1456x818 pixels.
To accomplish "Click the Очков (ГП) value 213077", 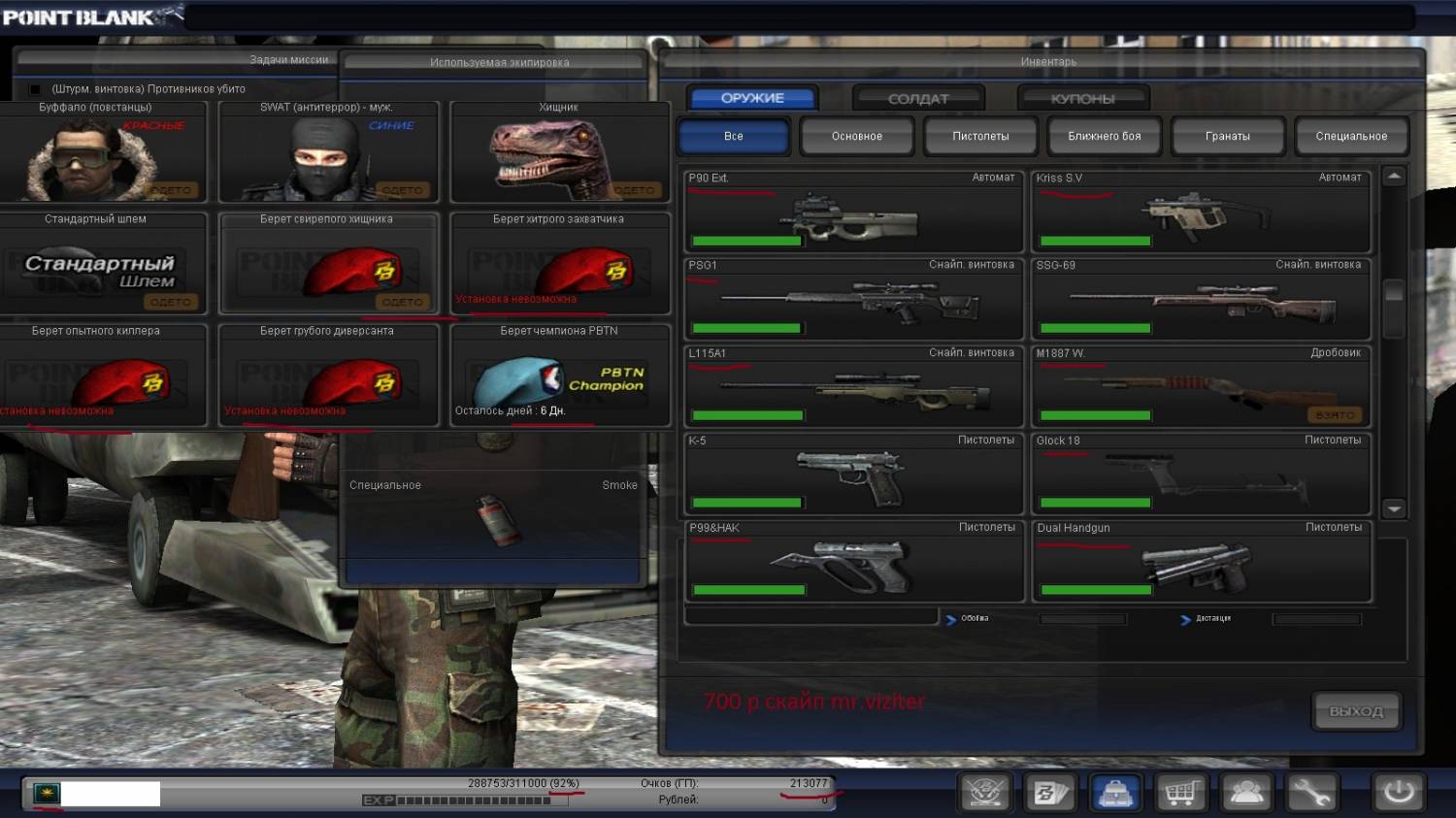I will coord(809,784).
